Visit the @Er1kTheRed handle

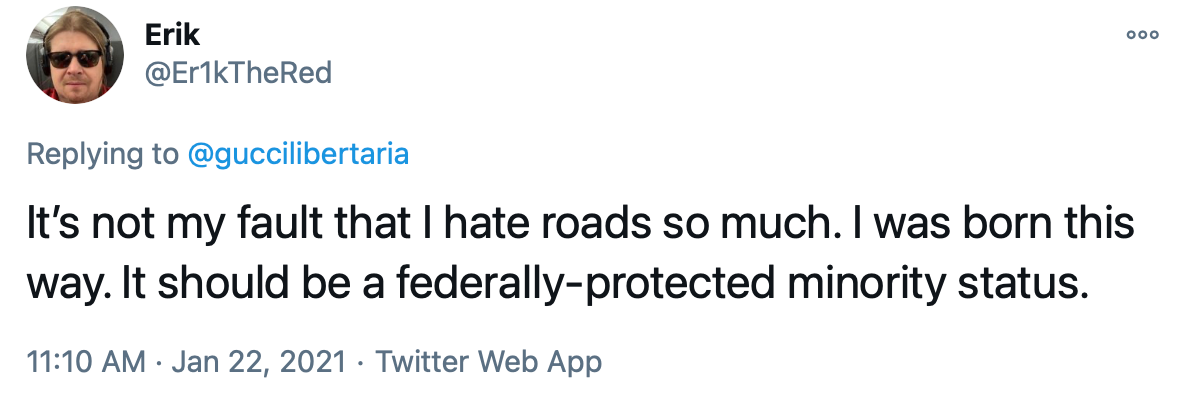coord(237,73)
